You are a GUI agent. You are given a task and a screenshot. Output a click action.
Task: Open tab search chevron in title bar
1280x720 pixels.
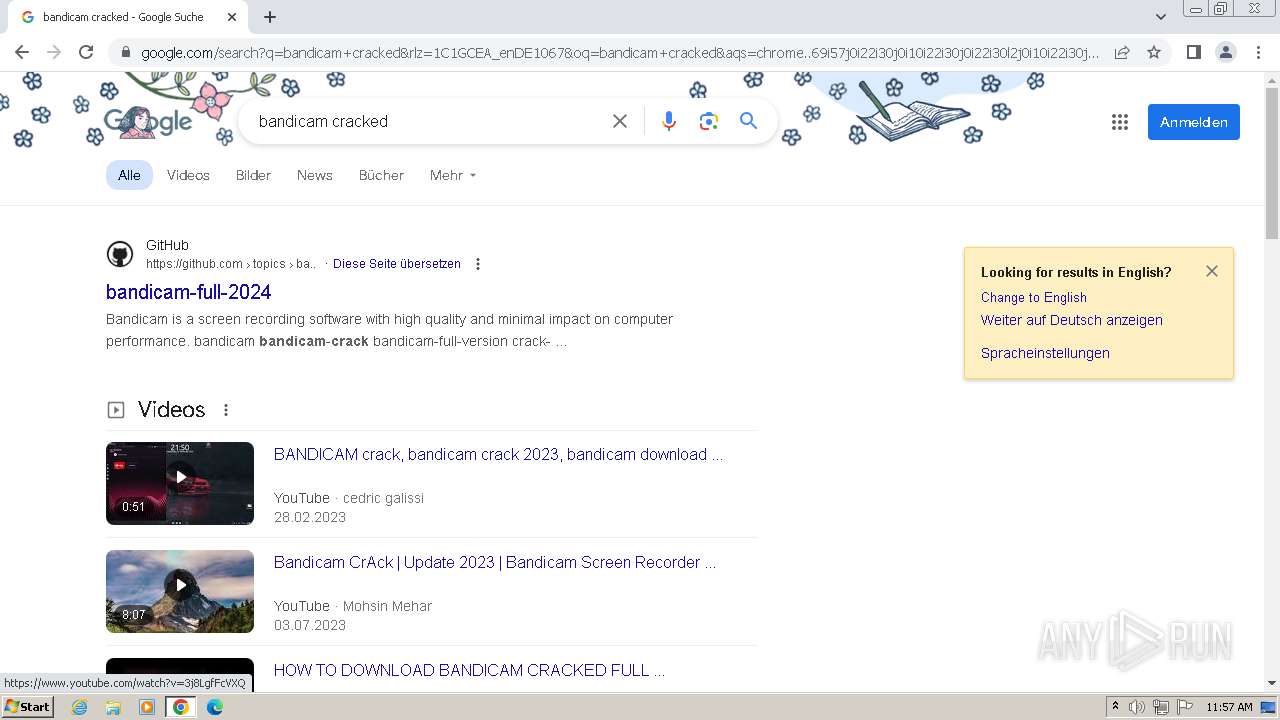(x=1161, y=17)
